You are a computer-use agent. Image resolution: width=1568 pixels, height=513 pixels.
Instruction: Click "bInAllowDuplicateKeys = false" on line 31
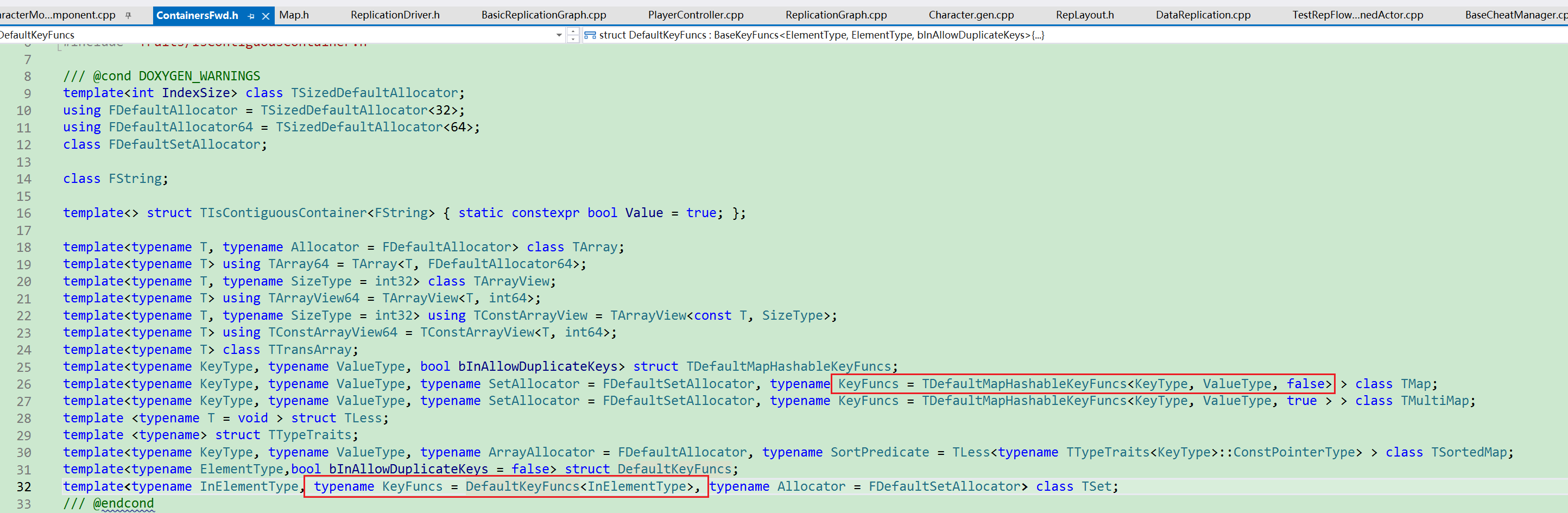pyautogui.click(x=438, y=469)
